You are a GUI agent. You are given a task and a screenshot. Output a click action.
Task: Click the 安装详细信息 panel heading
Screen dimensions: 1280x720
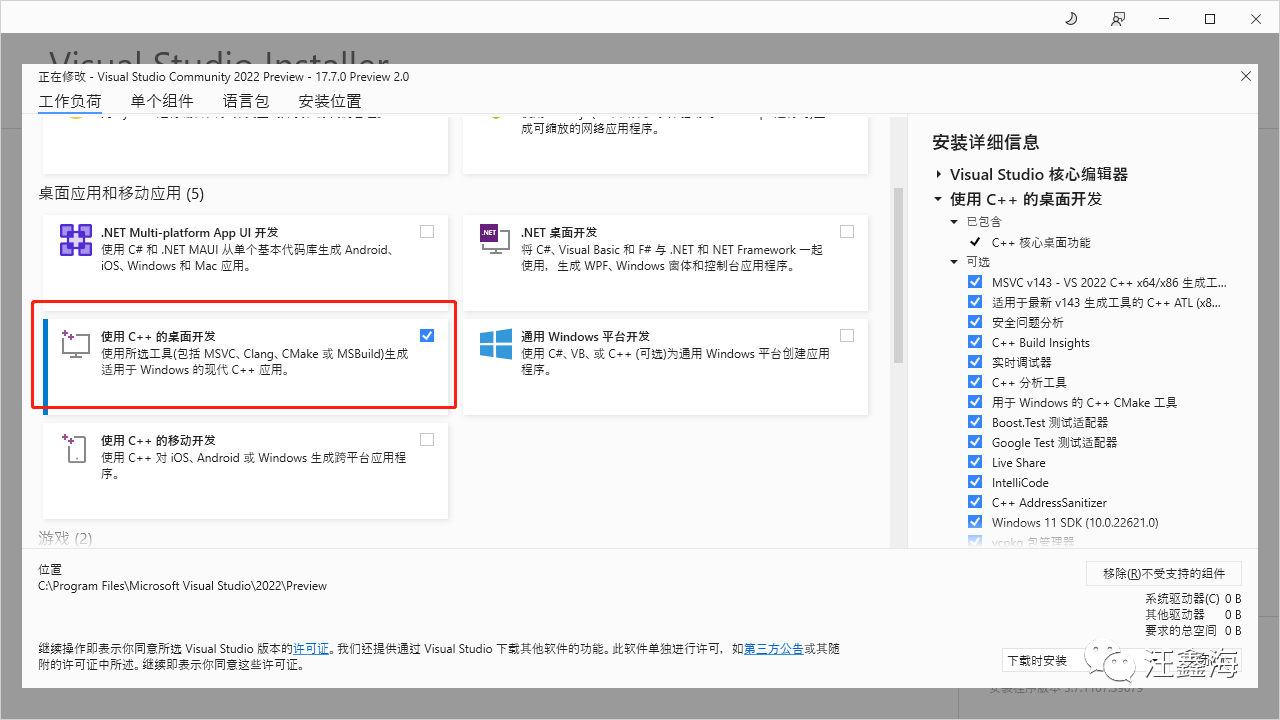tap(986, 142)
